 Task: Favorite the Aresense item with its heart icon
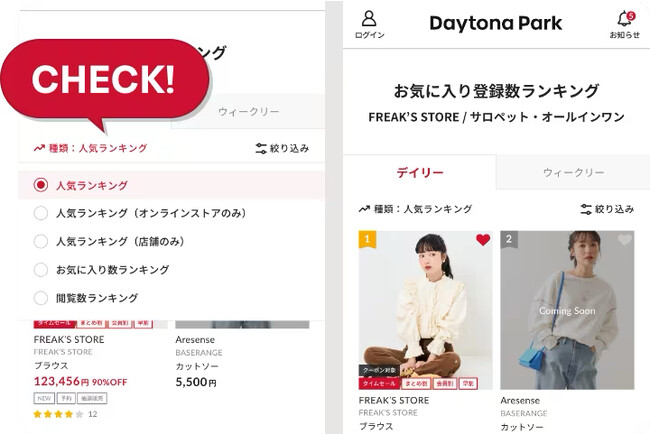(x=625, y=240)
